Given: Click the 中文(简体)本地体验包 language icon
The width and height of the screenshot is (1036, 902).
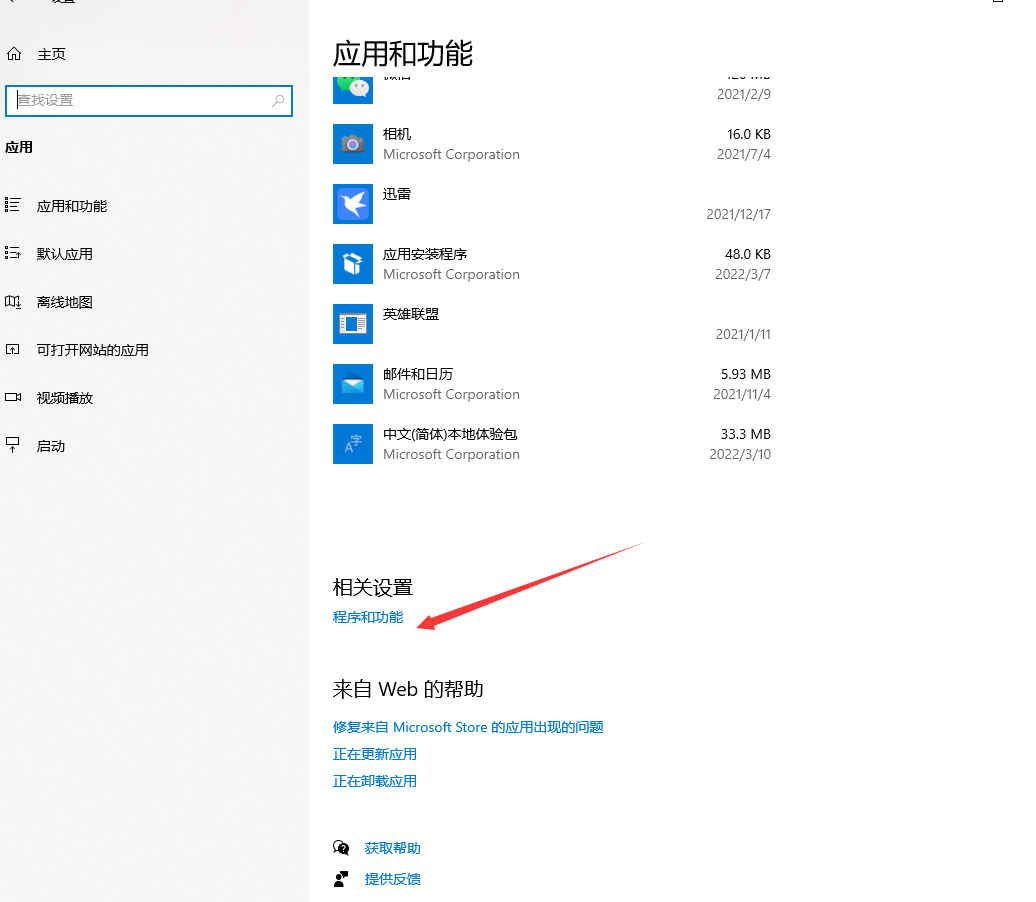Looking at the screenshot, I should click(353, 444).
